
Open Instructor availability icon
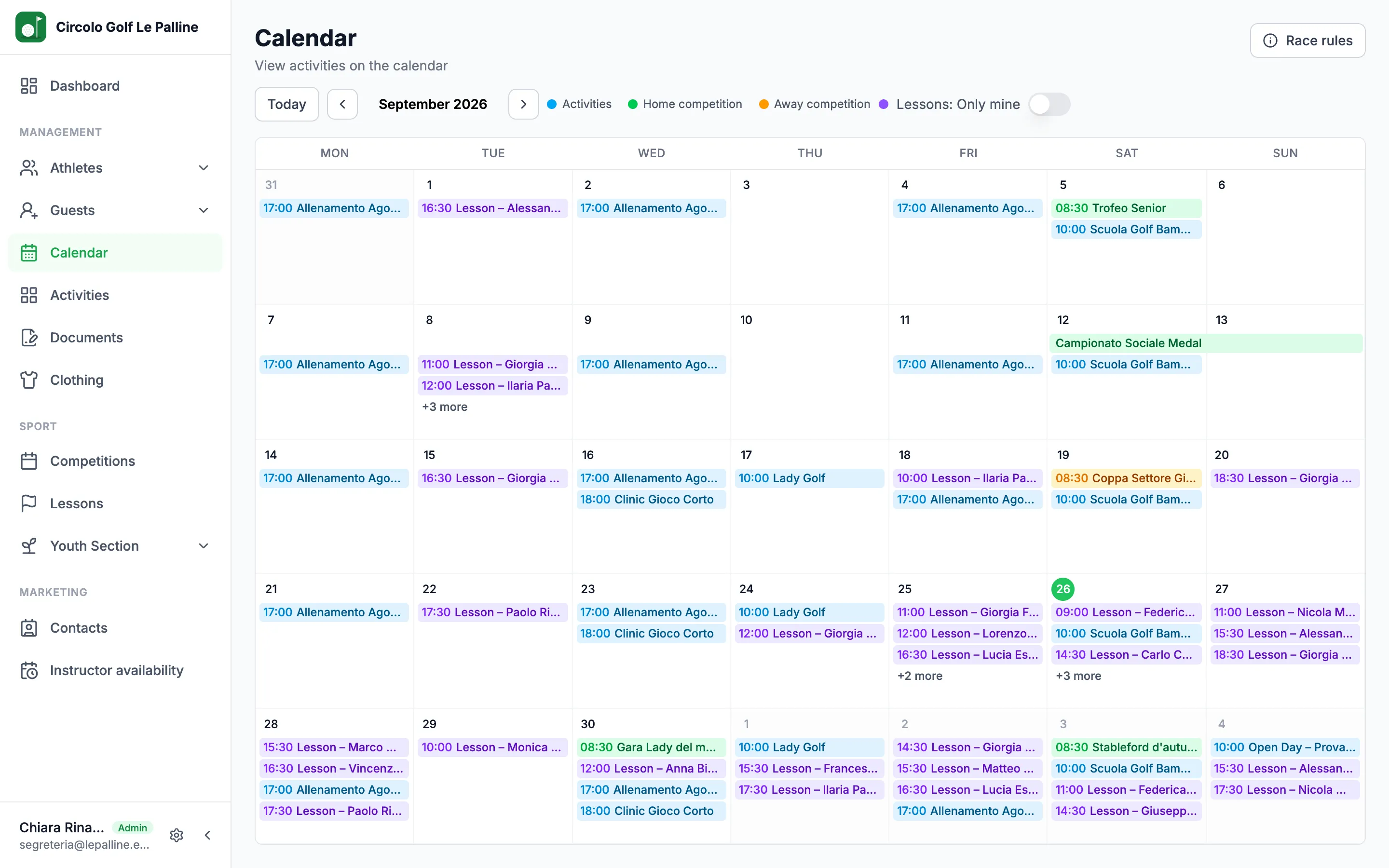(29, 670)
